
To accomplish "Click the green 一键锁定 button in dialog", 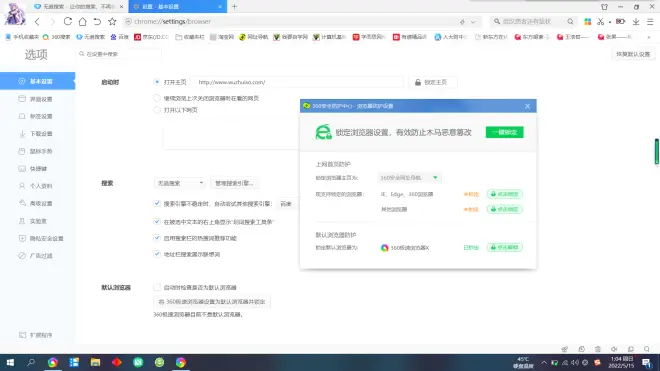I will tap(504, 132).
